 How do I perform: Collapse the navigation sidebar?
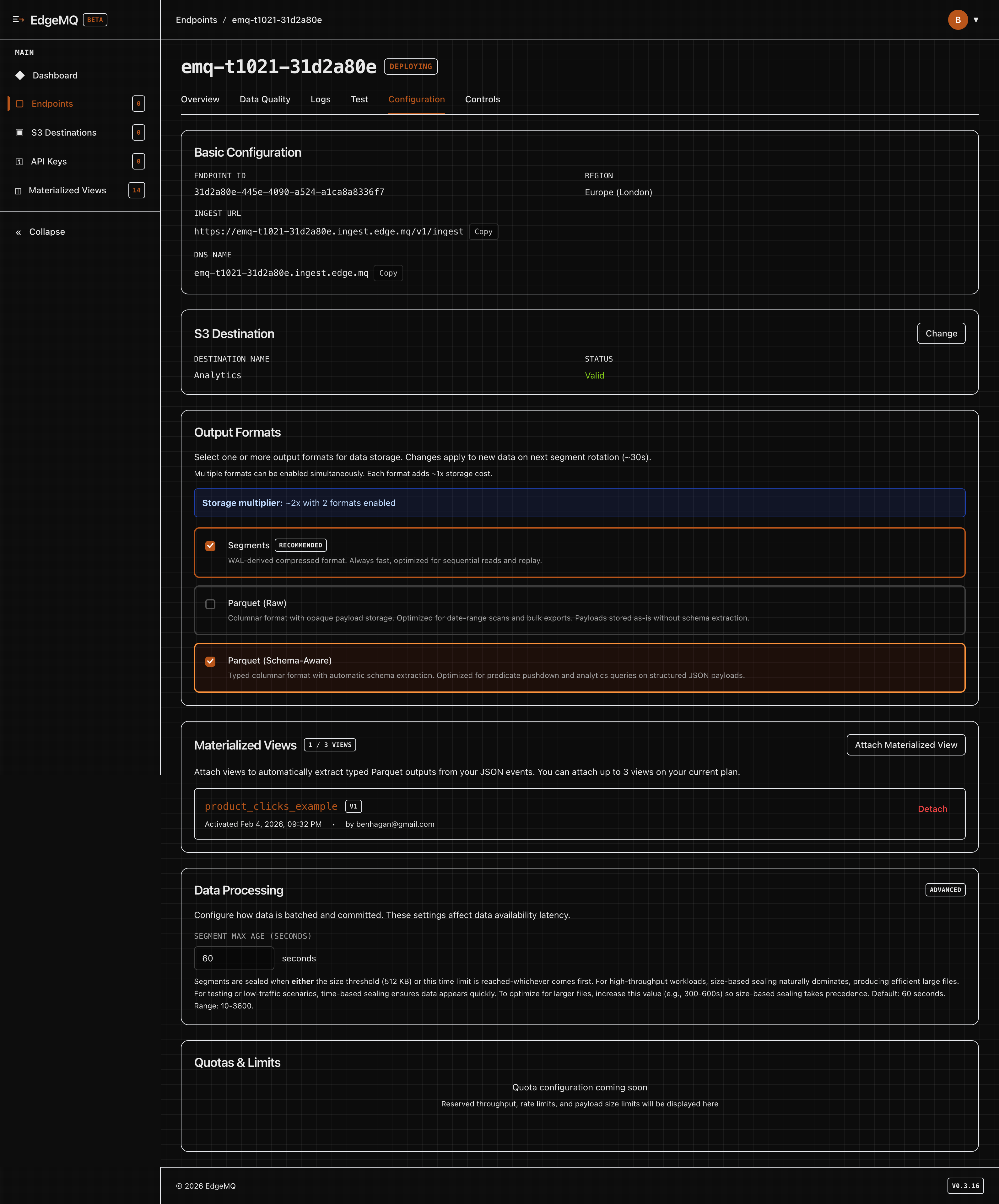pos(41,232)
